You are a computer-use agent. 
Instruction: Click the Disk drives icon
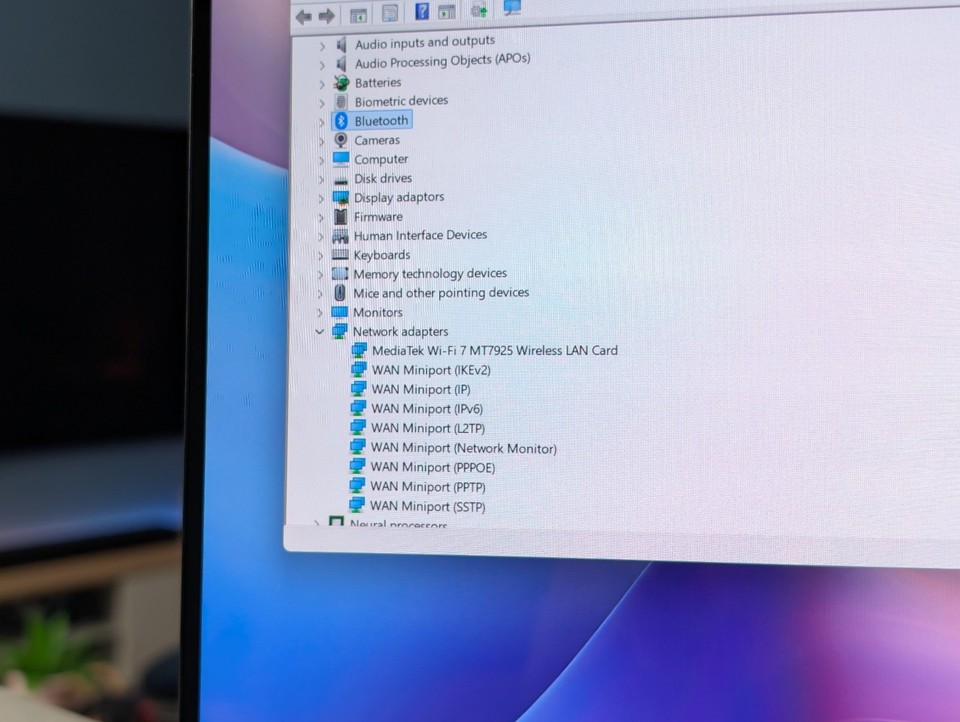[341, 179]
